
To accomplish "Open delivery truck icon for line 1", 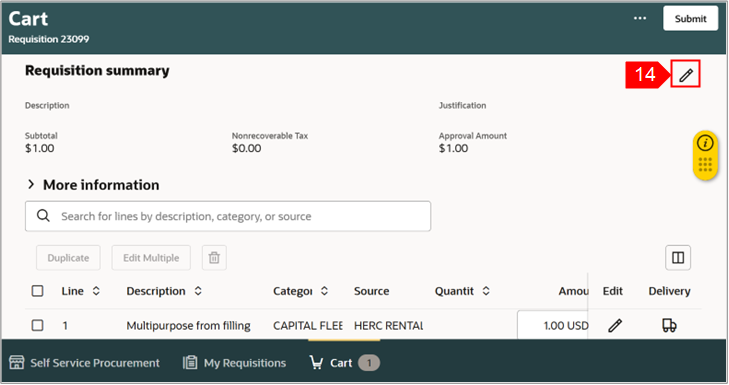I will pyautogui.click(x=669, y=325).
